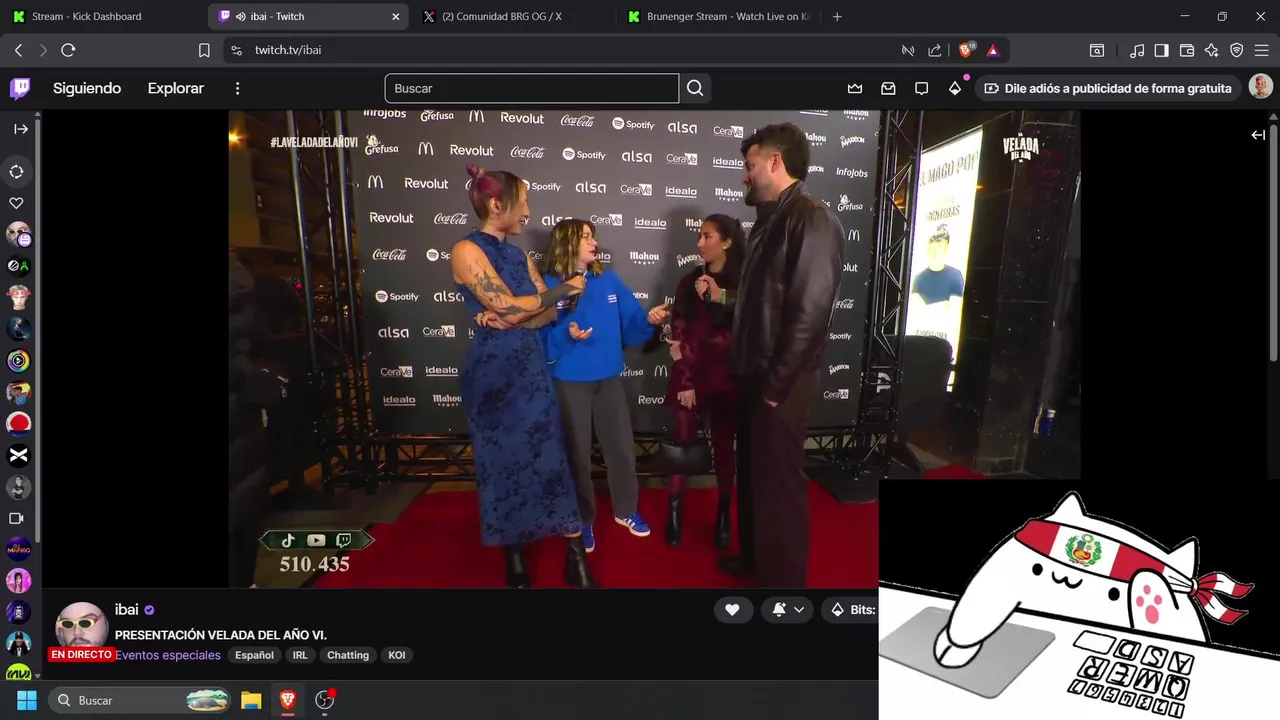Screen dimensions: 1280x720
Task: Focus the Twitch Buscar search field
Action: [x=532, y=88]
